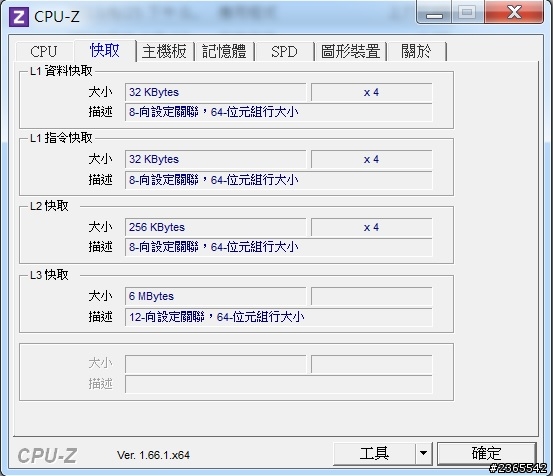Click the L1 指令快取 size field 32 KBytes
This screenshot has height=476, width=553.
[215, 159]
